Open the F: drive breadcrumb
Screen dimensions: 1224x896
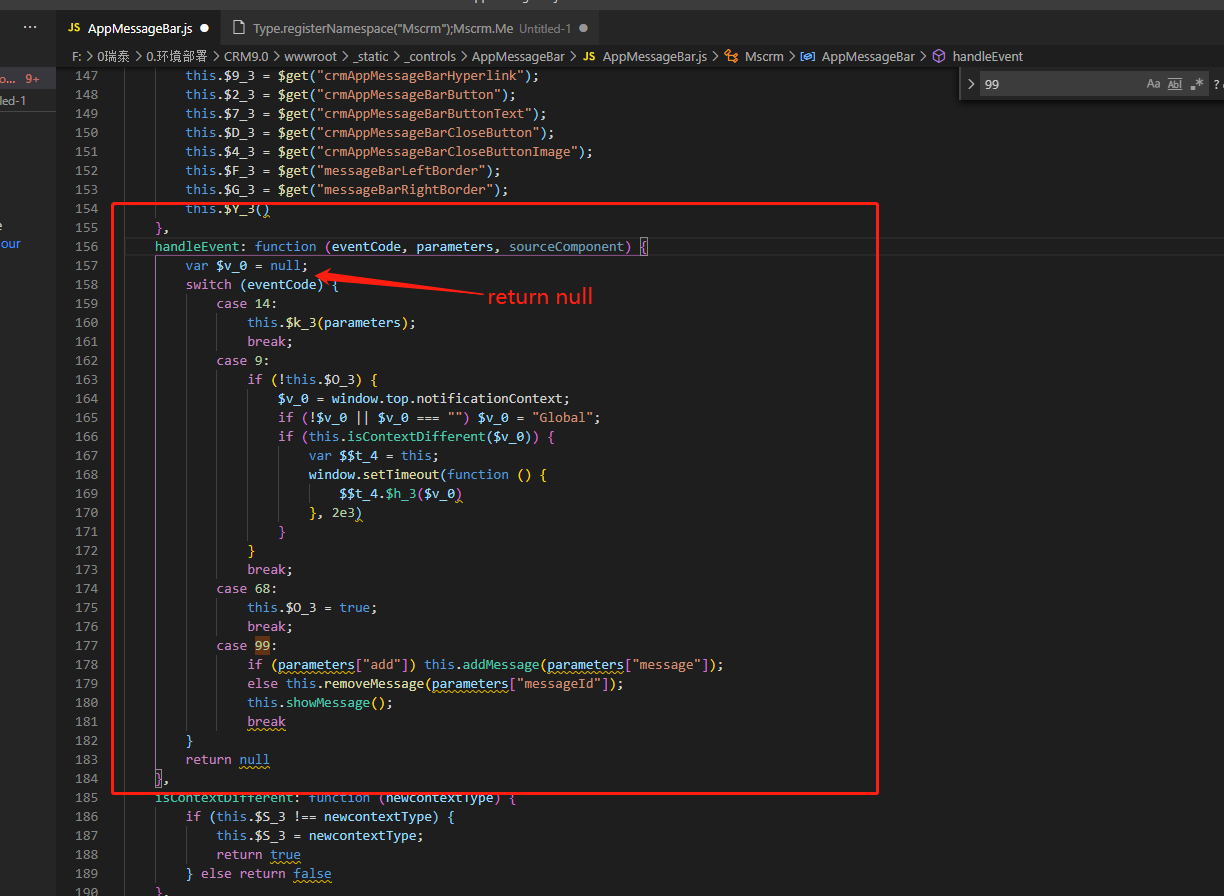76,57
